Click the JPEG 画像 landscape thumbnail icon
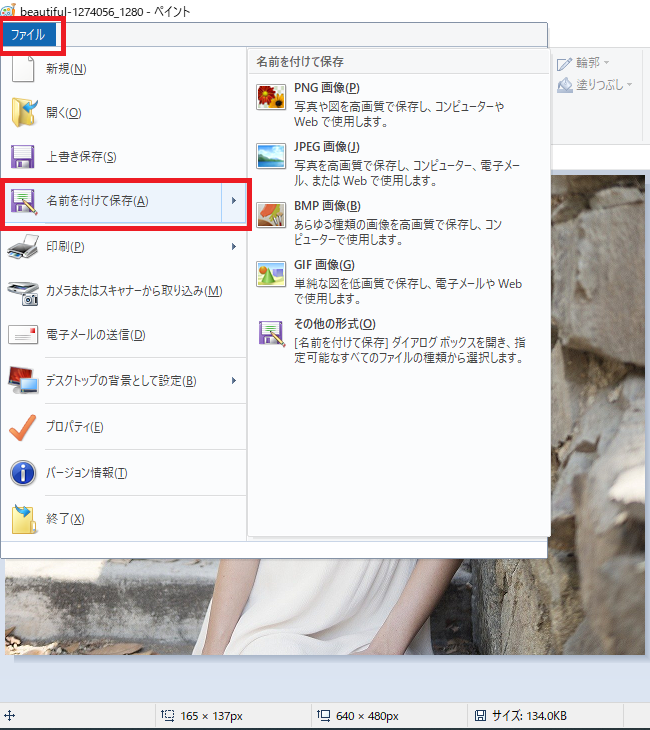The image size is (650, 730). 271,156
